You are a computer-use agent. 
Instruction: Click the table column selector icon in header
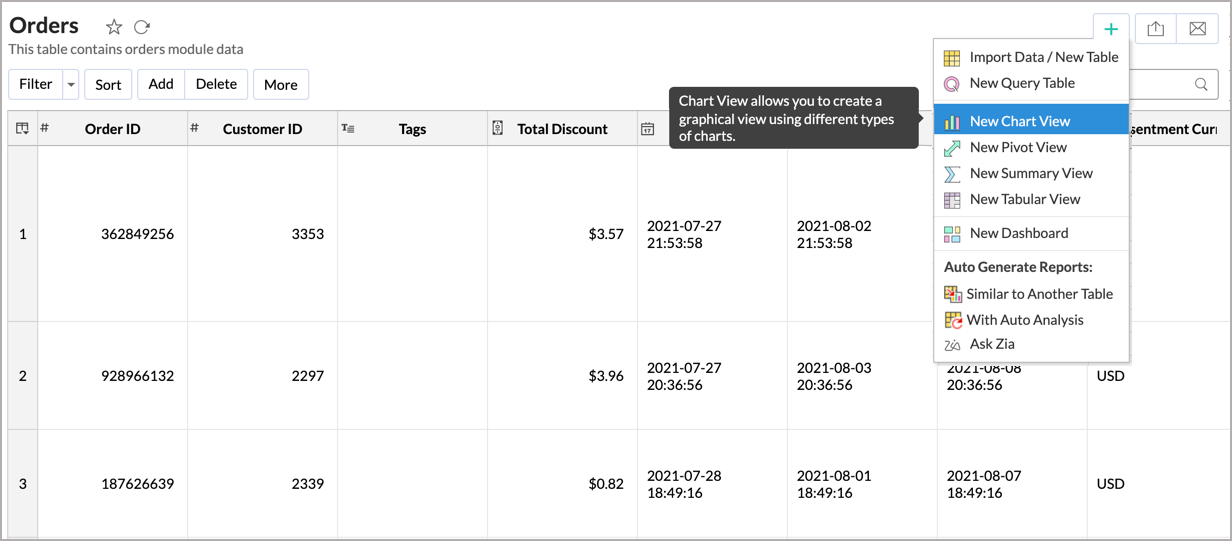[x=22, y=128]
